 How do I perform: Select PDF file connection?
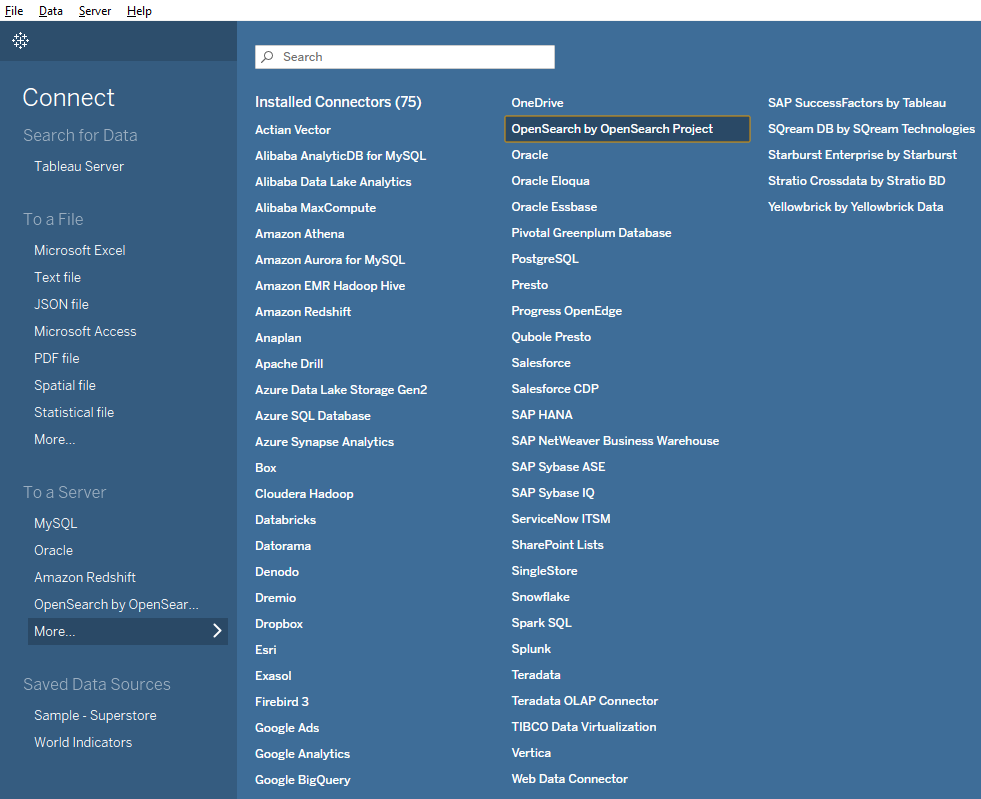click(x=57, y=358)
